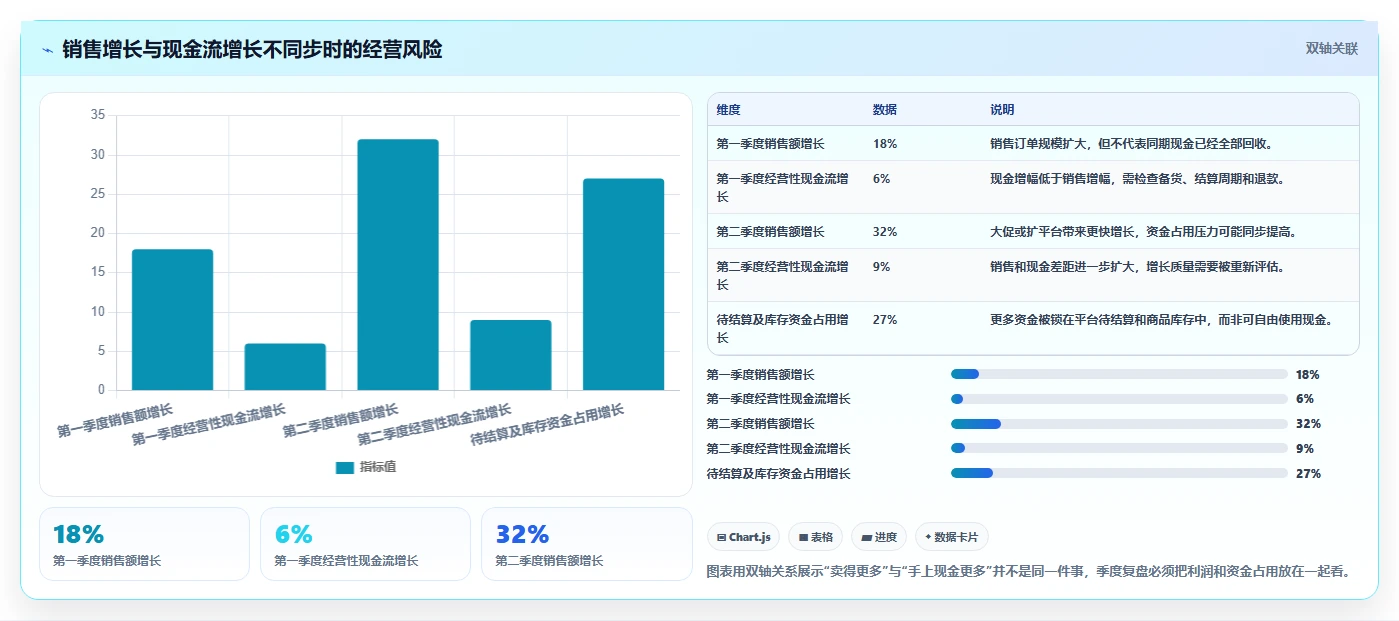Click the 32% data card
1399x621 pixels.
(587, 544)
